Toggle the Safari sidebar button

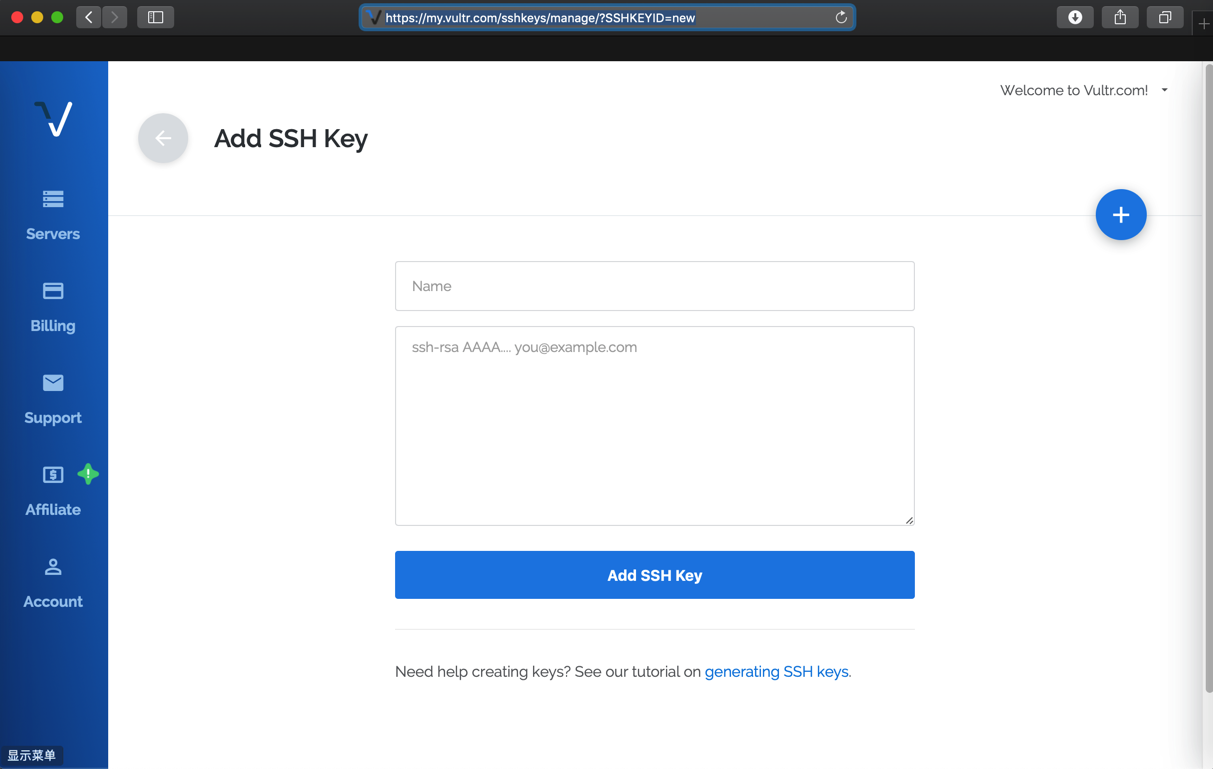tap(155, 17)
